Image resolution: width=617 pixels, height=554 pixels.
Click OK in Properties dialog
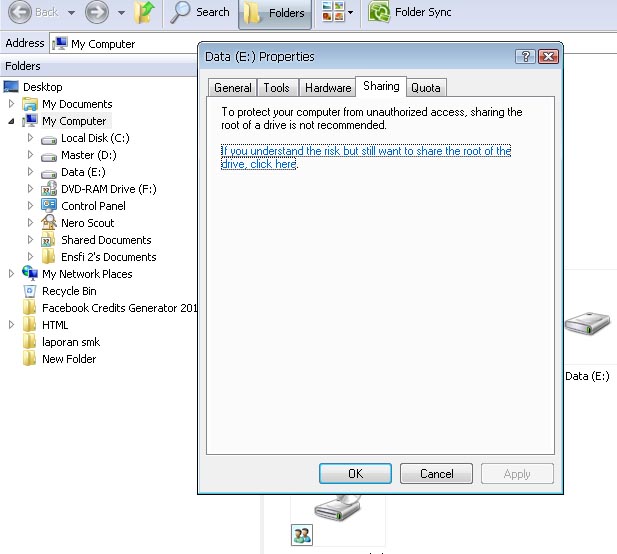(355, 473)
